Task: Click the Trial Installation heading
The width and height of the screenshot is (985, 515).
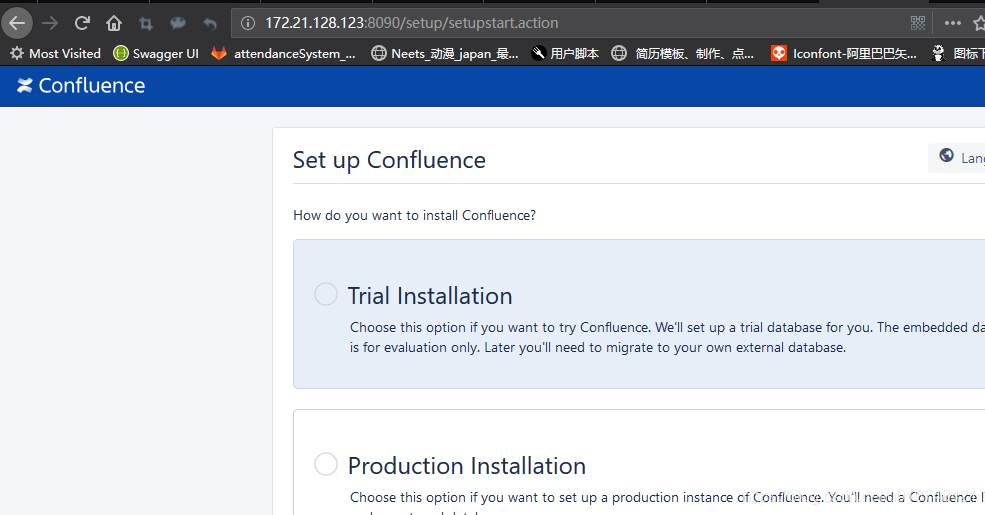Action: [x=430, y=296]
